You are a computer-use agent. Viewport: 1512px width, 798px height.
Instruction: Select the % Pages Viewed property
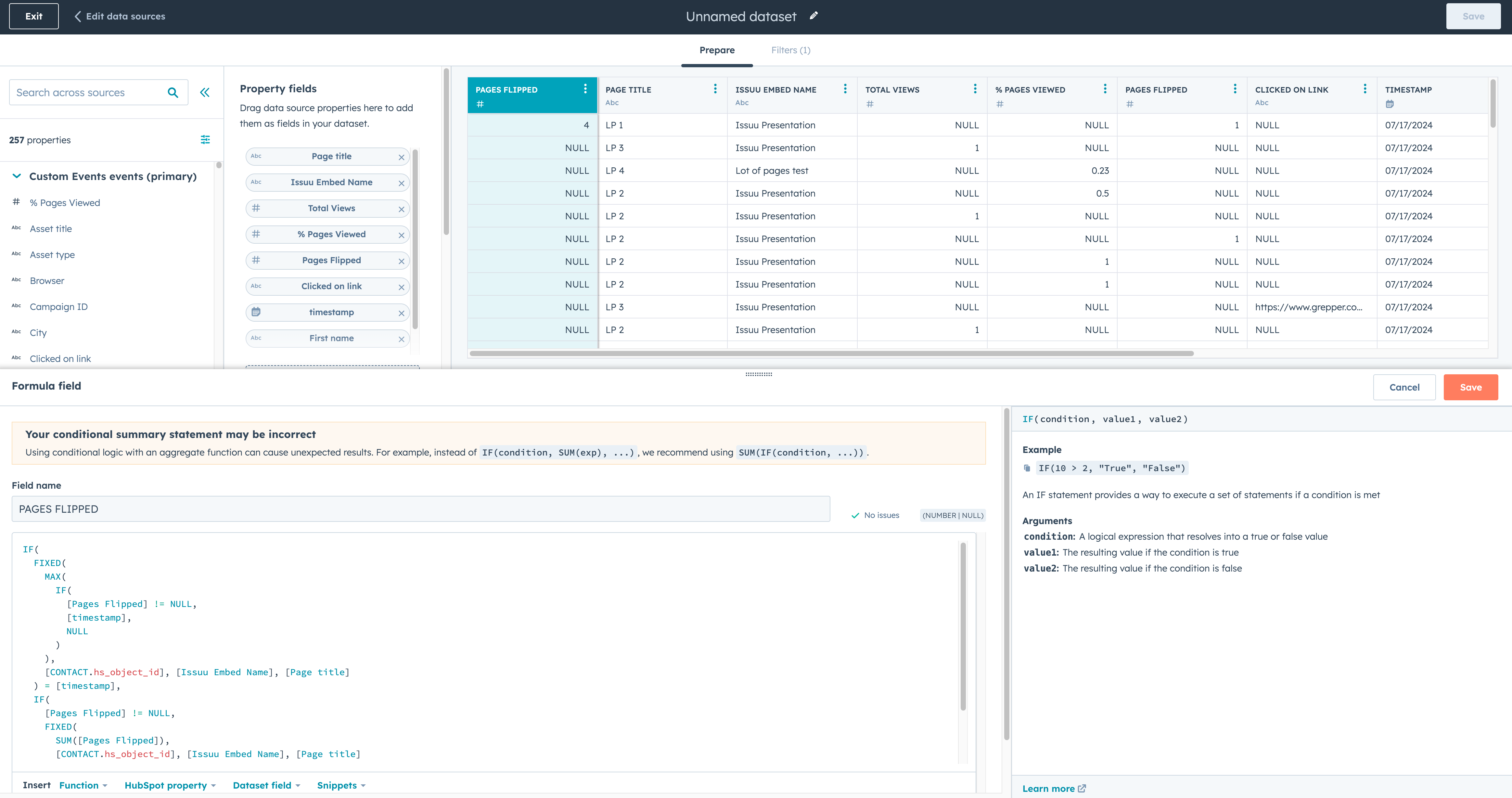(x=65, y=202)
